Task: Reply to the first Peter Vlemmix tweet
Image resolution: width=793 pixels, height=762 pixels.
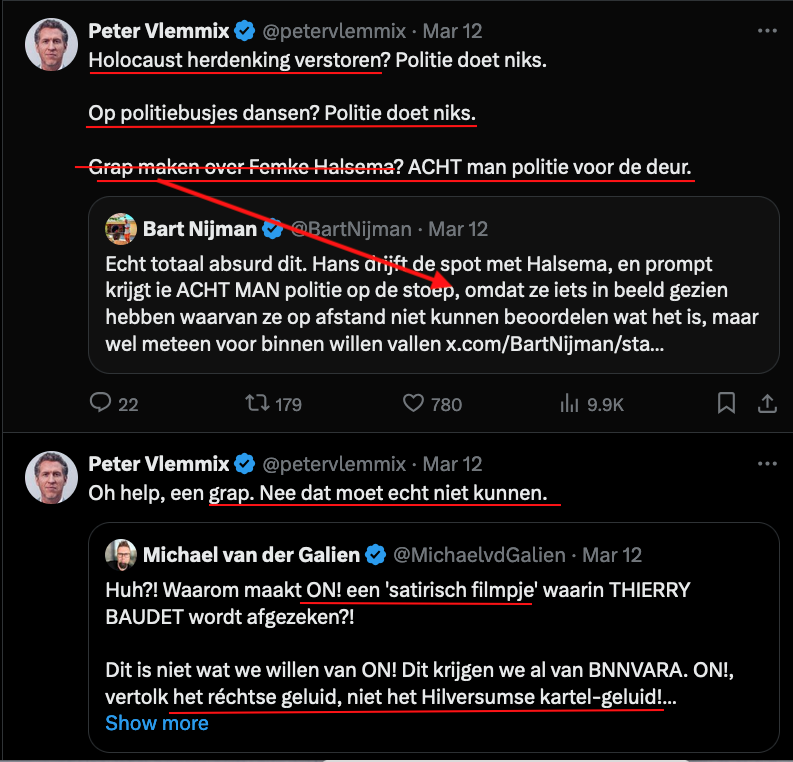Action: pyautogui.click(x=100, y=403)
